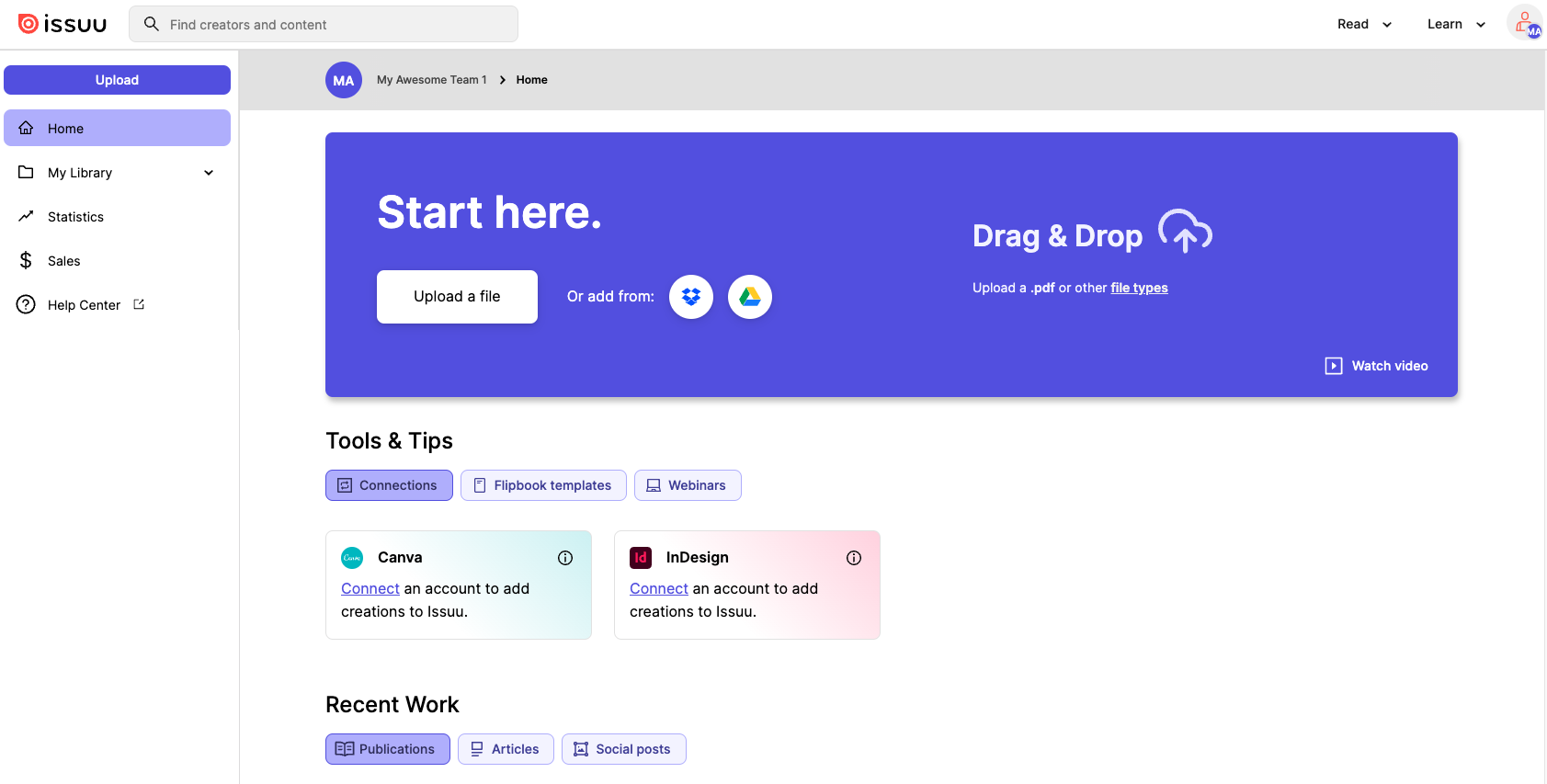Click the Drag & Drop cloud upload icon

click(x=1185, y=231)
